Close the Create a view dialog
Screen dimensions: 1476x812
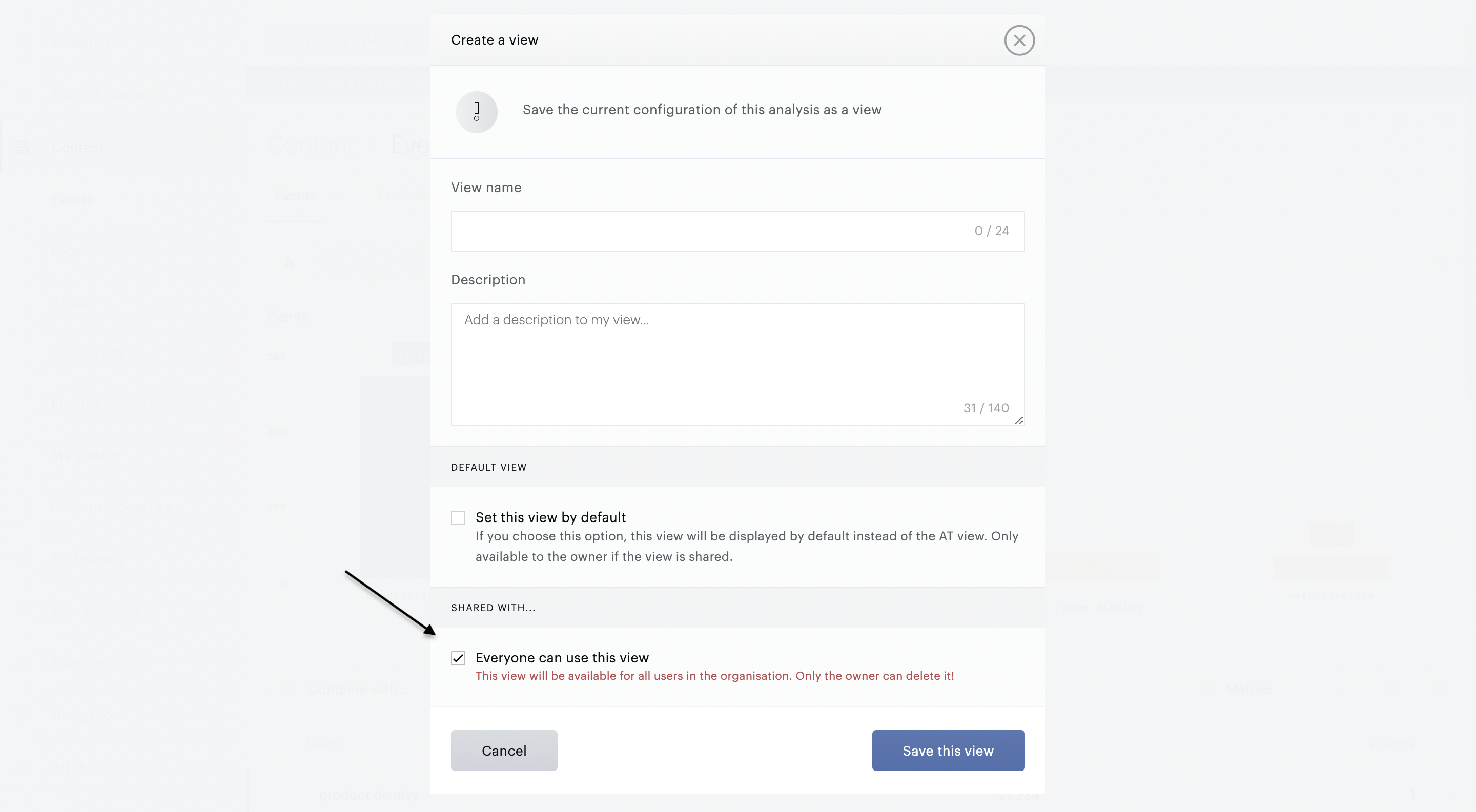pos(1019,40)
